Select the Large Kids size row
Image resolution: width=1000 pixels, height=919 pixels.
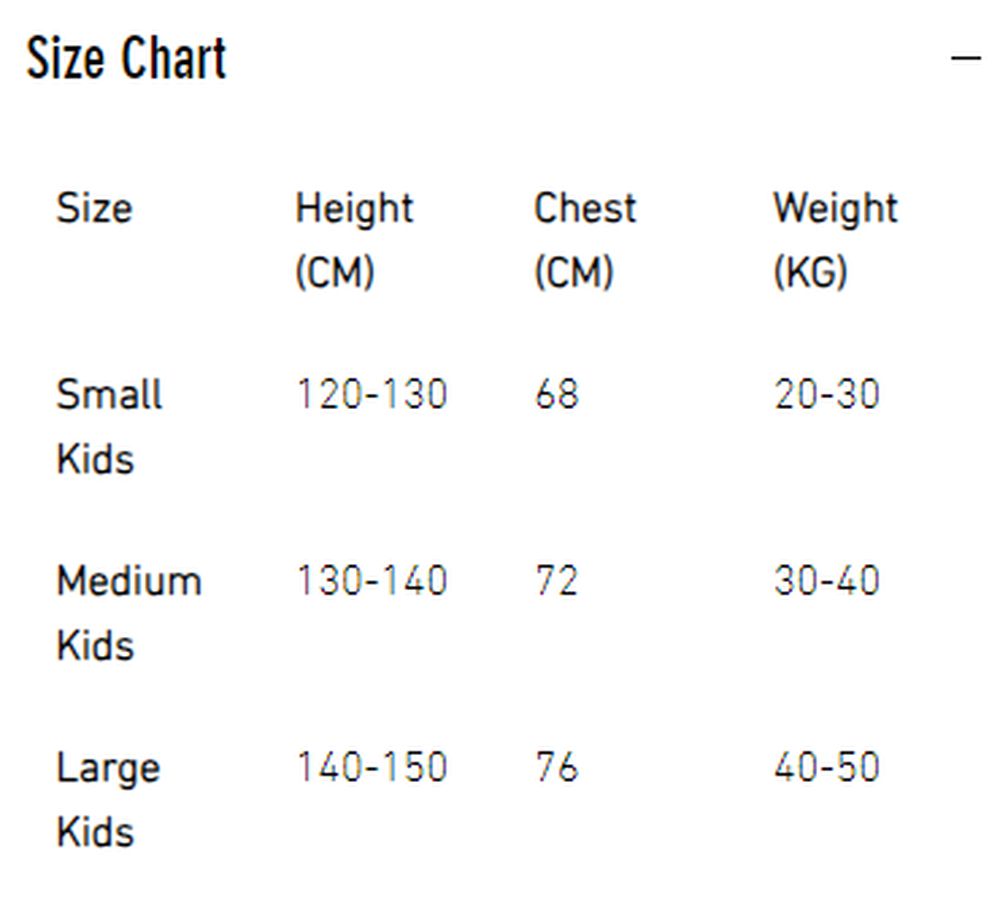(108, 797)
